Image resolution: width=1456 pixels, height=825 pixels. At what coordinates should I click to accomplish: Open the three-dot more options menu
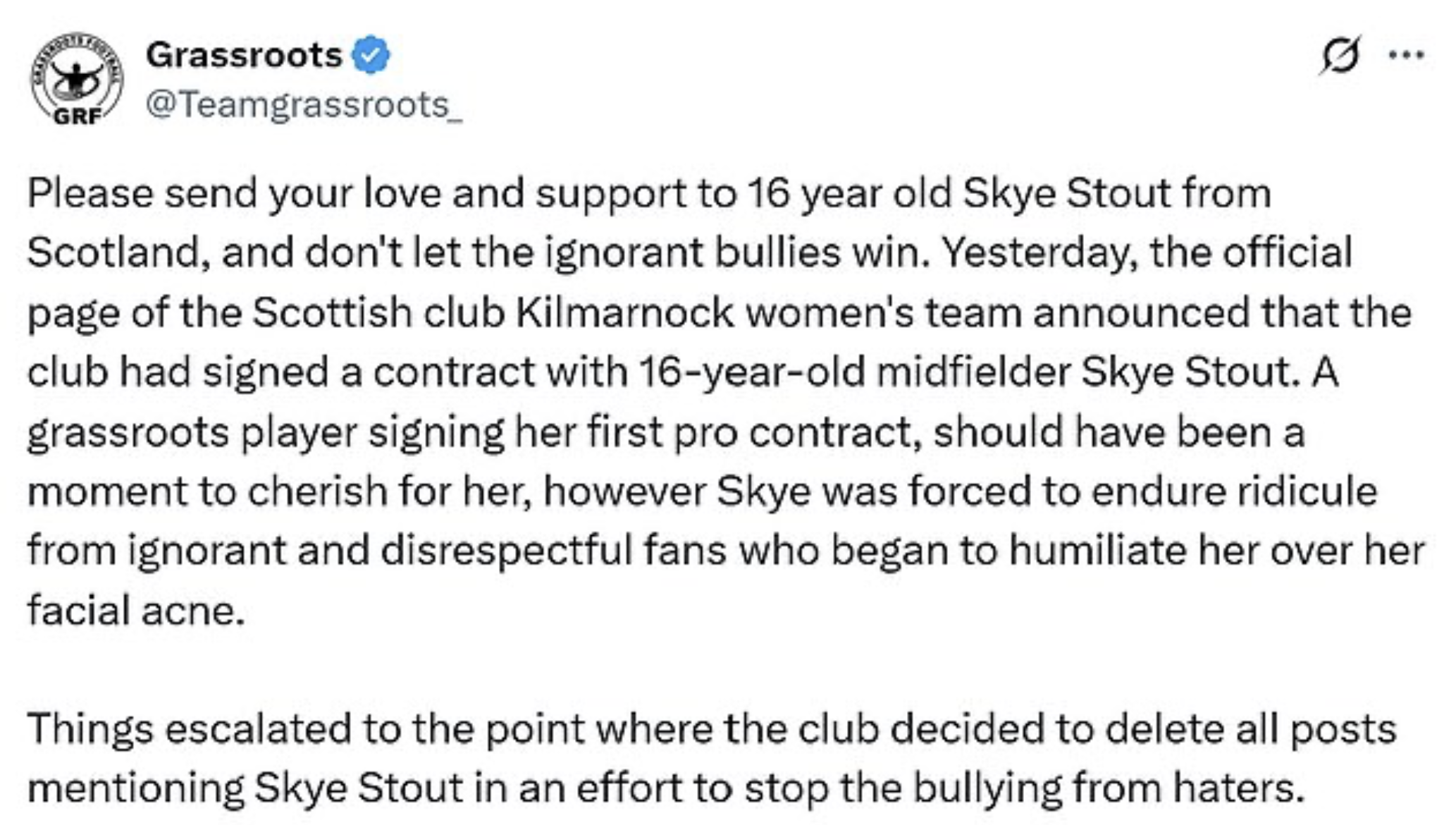(x=1406, y=55)
